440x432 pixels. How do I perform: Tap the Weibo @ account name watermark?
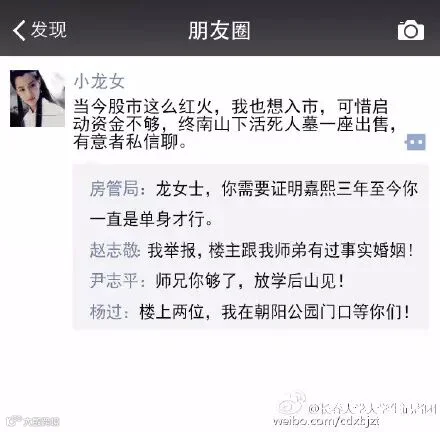click(372, 409)
